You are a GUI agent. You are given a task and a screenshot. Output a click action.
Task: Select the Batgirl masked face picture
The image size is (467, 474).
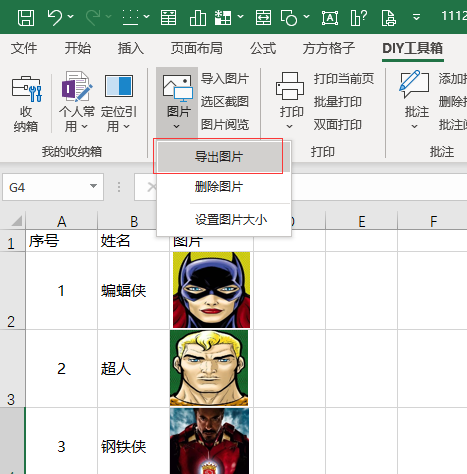pos(211,290)
